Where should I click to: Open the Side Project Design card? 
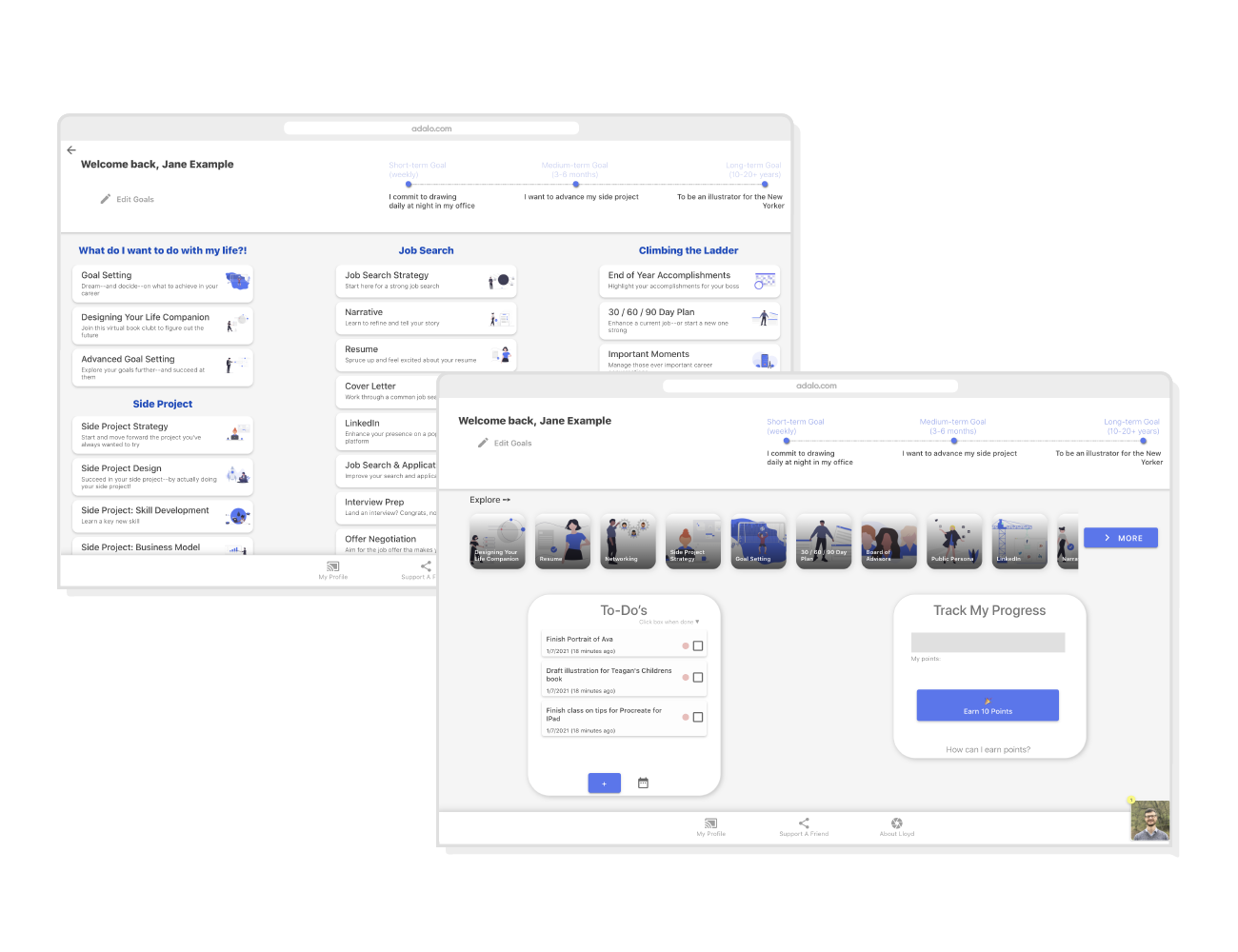tap(163, 476)
